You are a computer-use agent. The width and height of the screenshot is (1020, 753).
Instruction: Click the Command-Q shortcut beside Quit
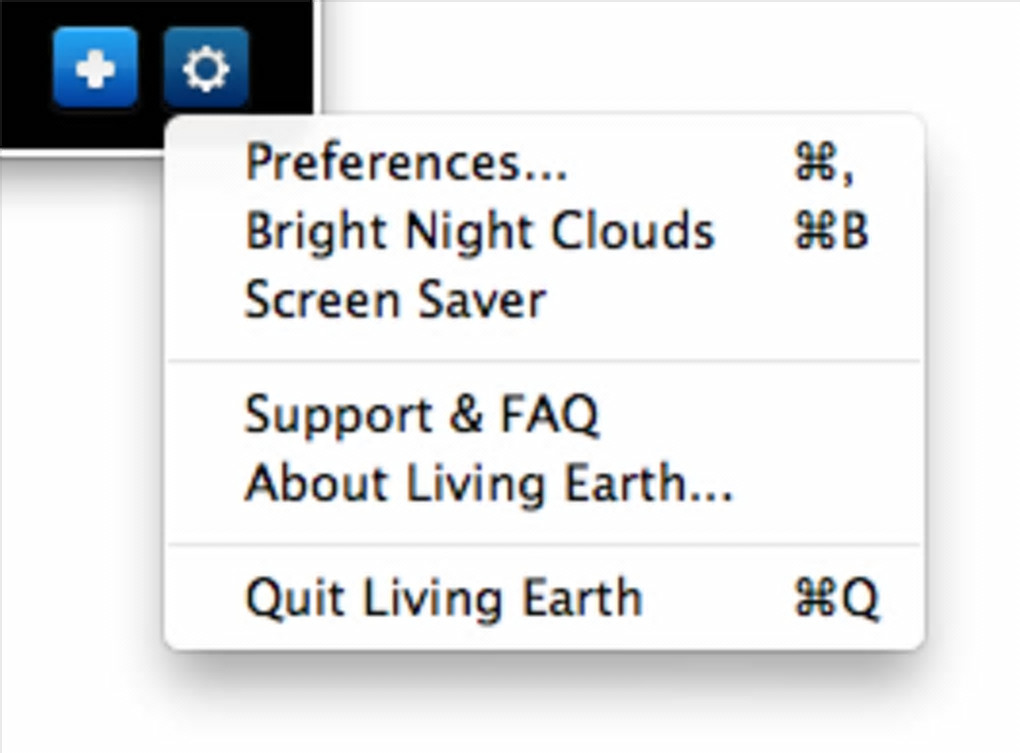(836, 599)
